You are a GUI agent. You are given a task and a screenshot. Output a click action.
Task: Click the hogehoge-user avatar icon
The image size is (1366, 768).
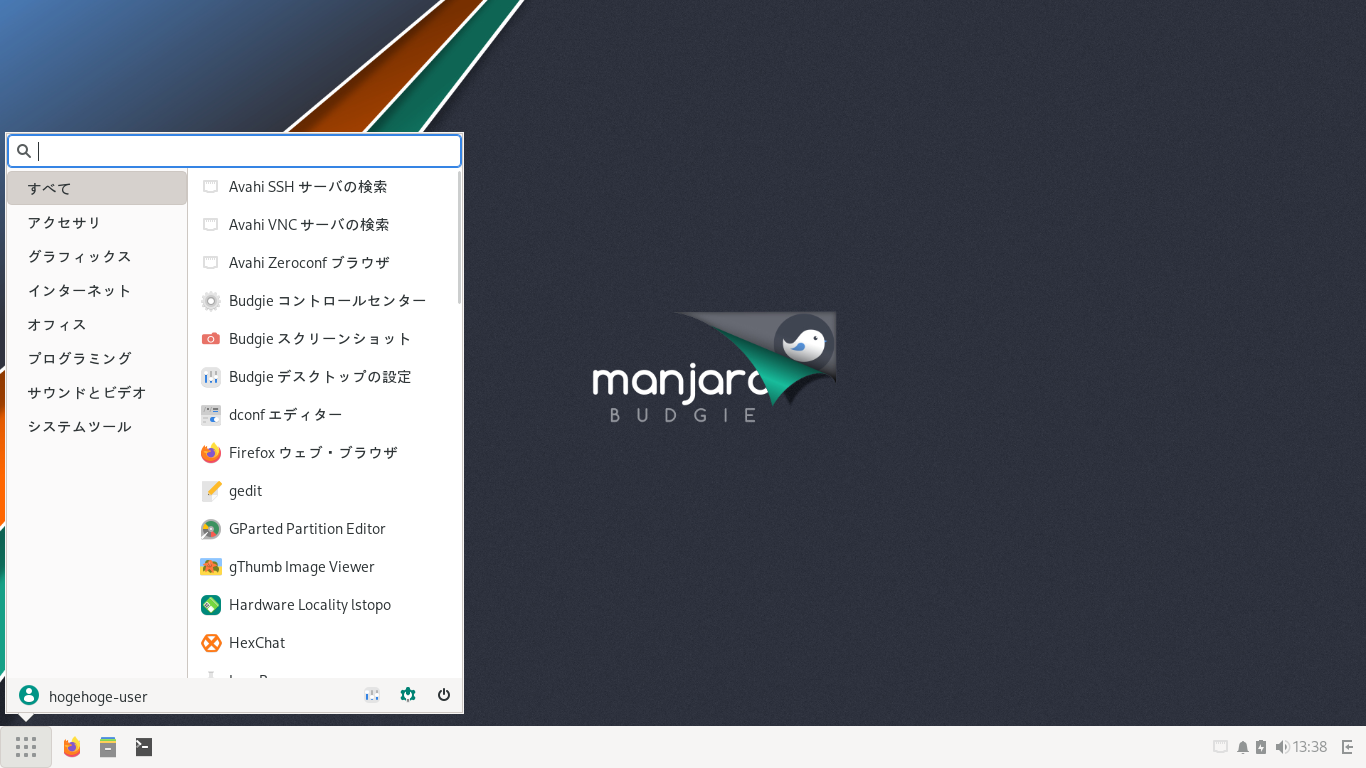[x=29, y=695]
